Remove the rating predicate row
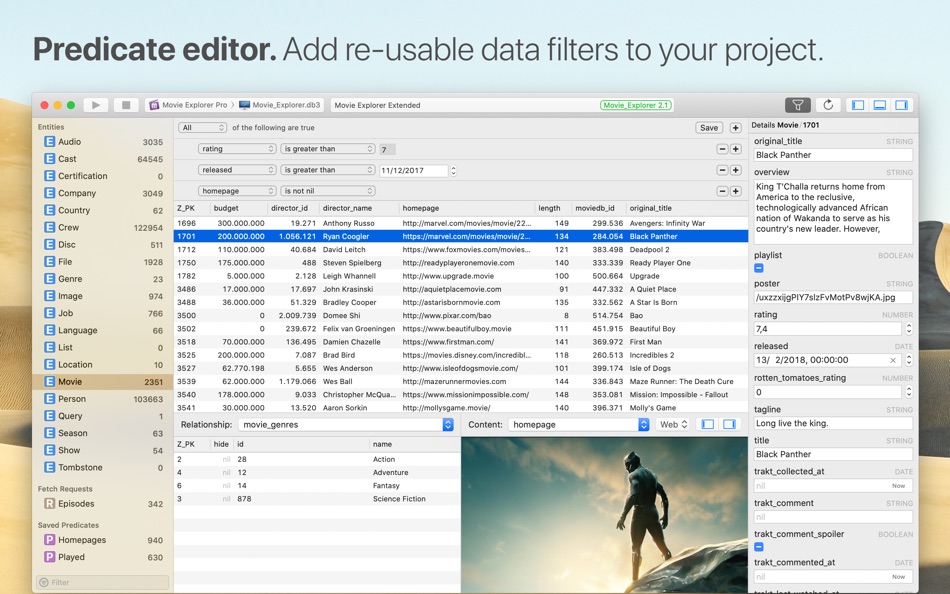Image resolution: width=950 pixels, height=594 pixels. pyautogui.click(x=722, y=149)
